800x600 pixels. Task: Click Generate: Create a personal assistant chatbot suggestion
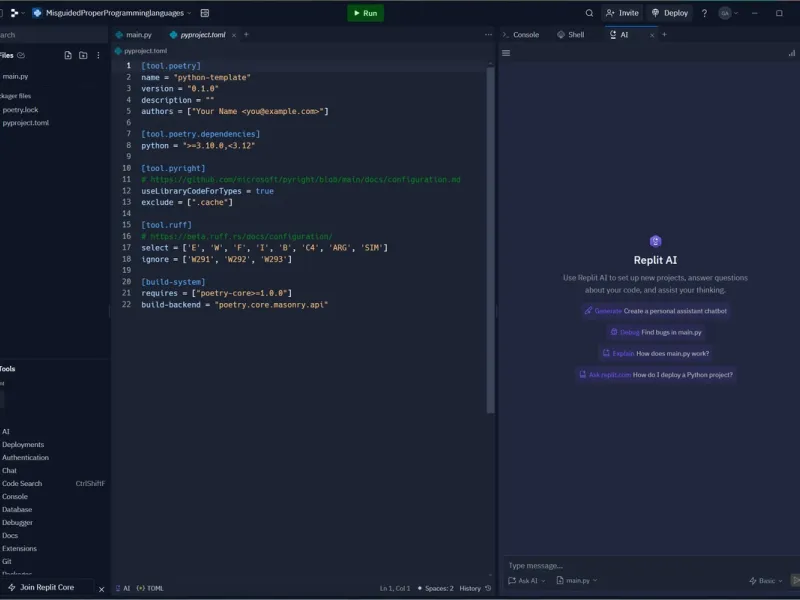656,311
